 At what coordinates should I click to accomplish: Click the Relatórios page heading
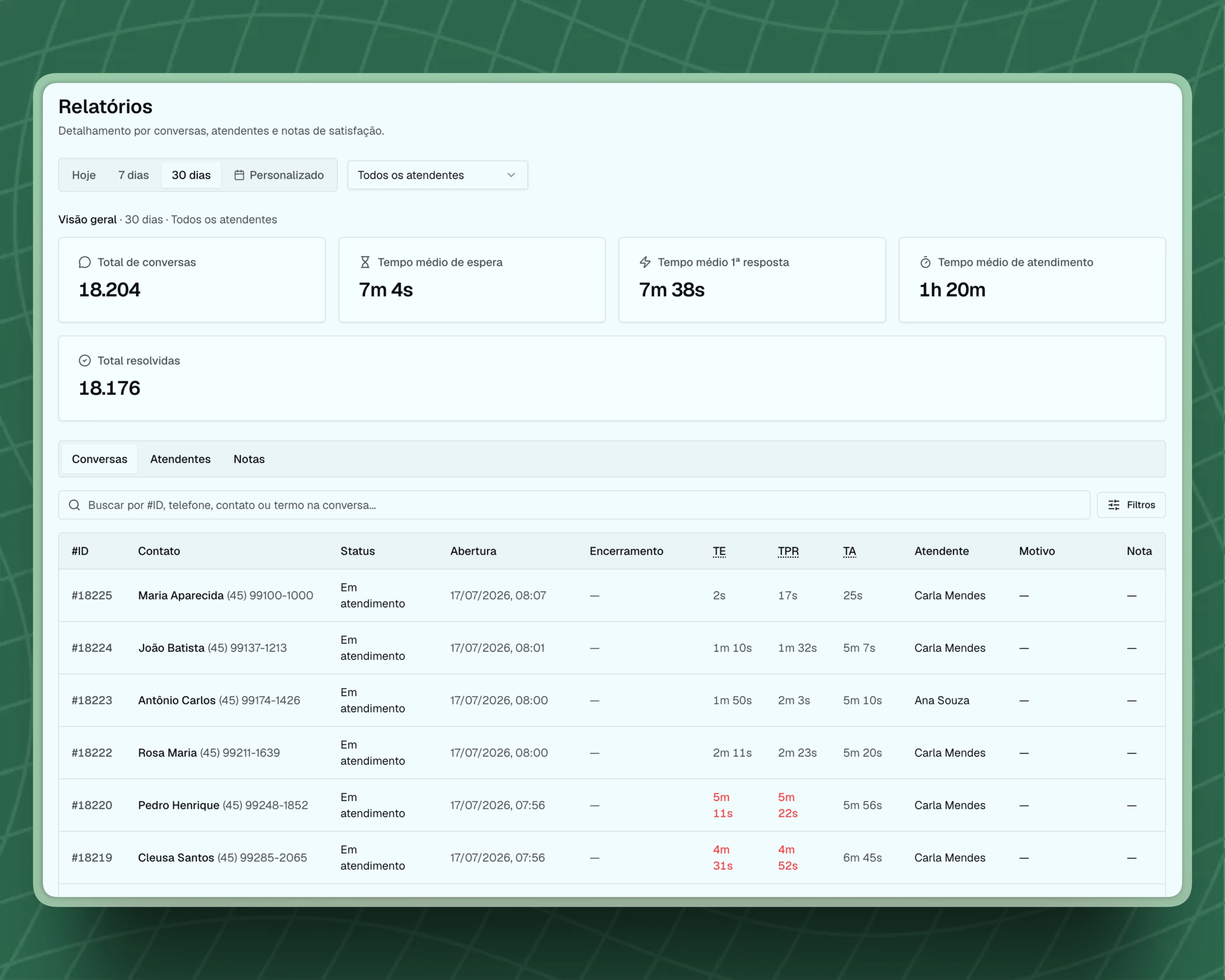105,106
